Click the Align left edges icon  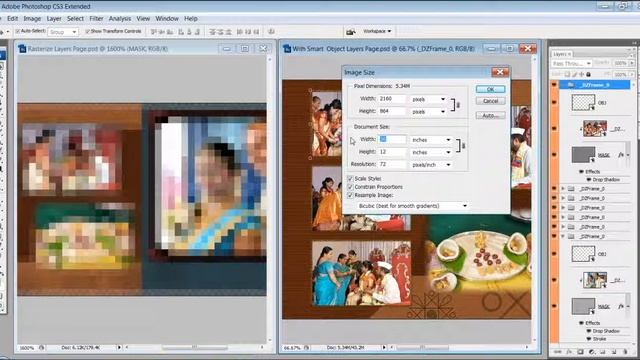tap(181, 32)
